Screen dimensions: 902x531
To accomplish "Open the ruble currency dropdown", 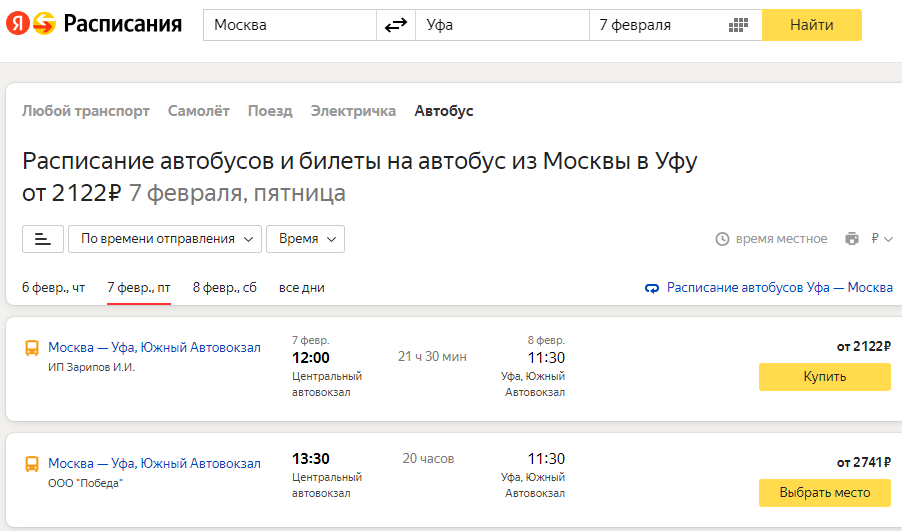I will 882,239.
